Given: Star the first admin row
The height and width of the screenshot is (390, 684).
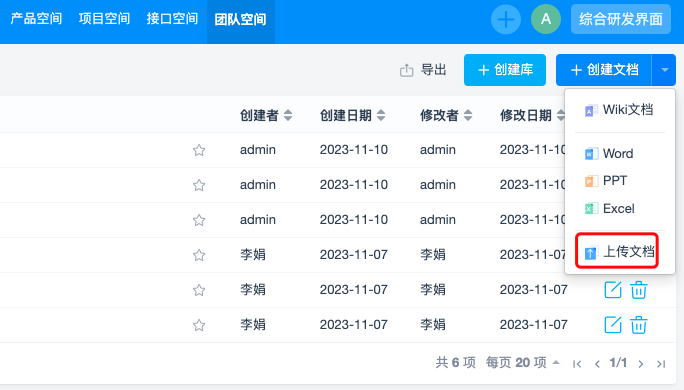Looking at the screenshot, I should (199, 150).
